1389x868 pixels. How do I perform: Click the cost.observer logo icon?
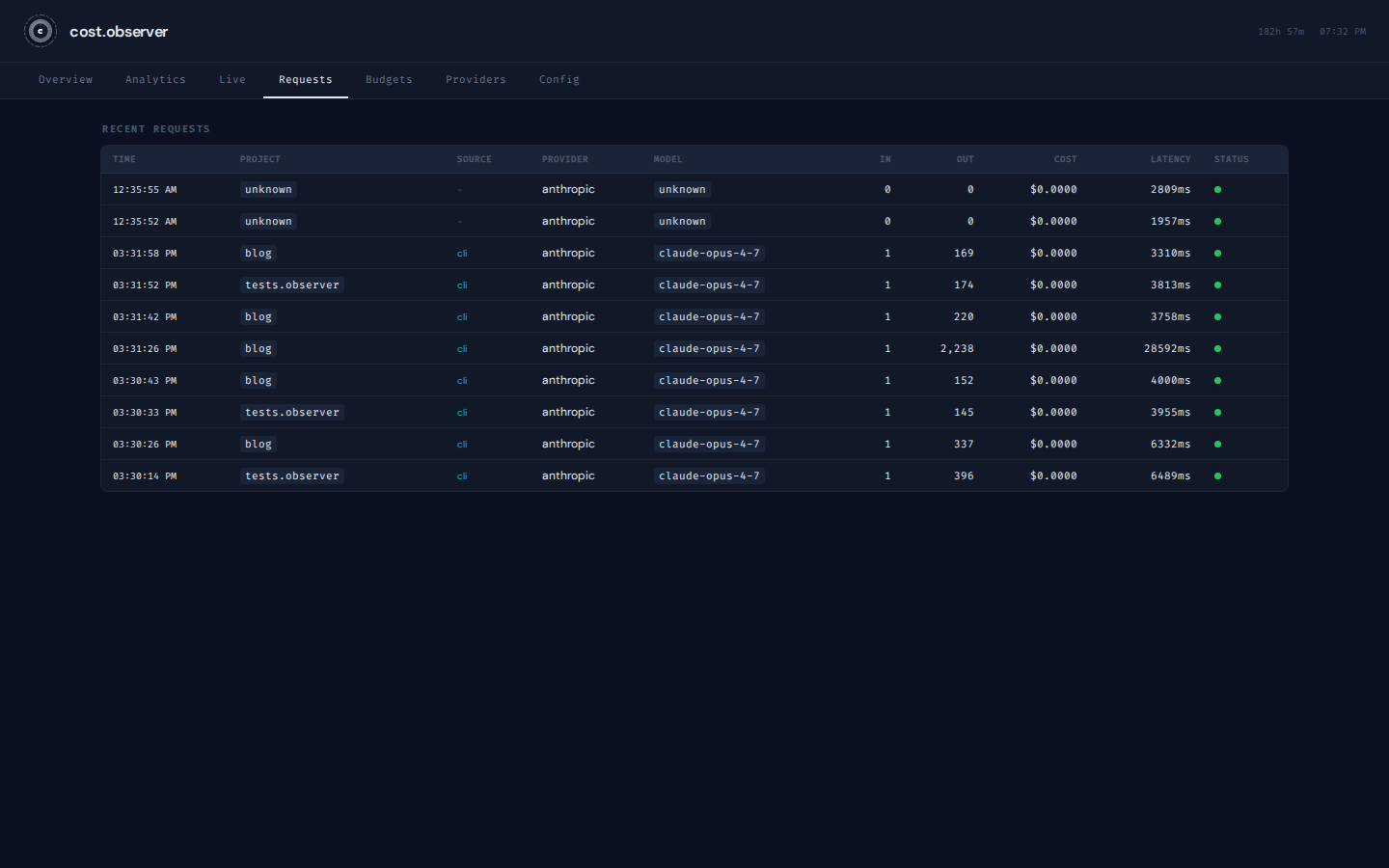pyautogui.click(x=41, y=31)
